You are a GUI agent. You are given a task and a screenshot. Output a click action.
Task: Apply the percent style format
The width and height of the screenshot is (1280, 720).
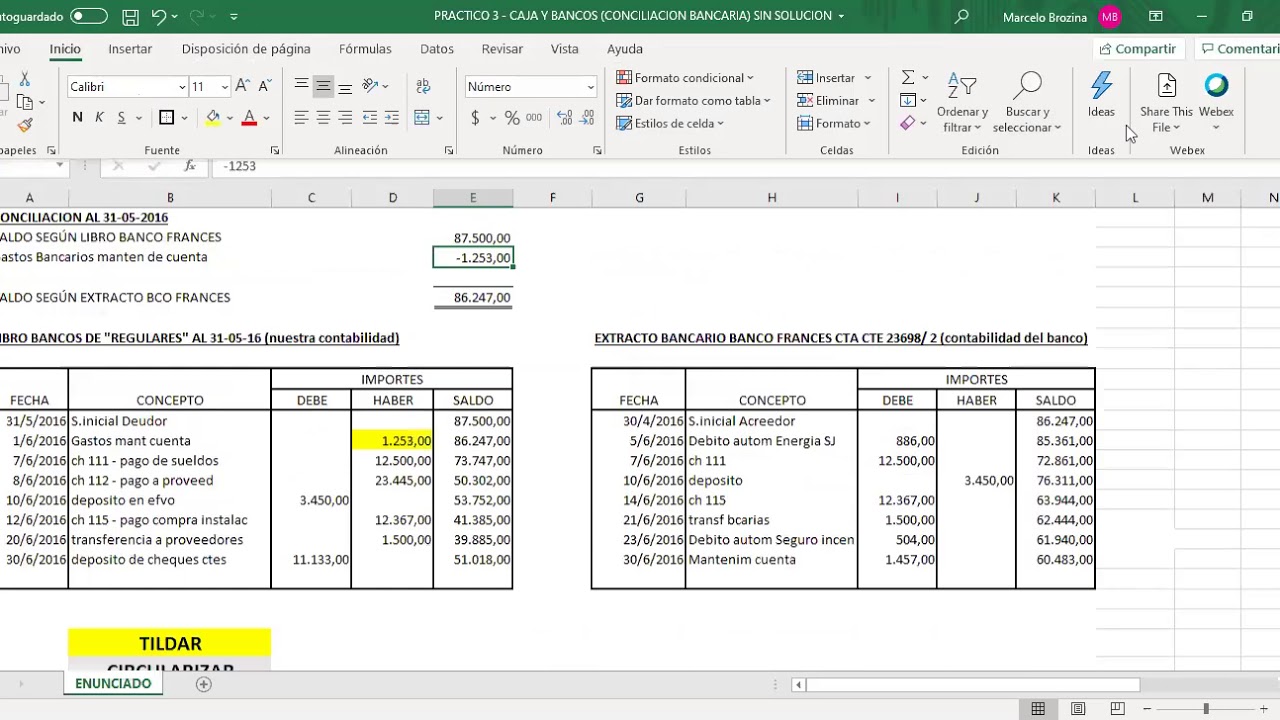(512, 118)
